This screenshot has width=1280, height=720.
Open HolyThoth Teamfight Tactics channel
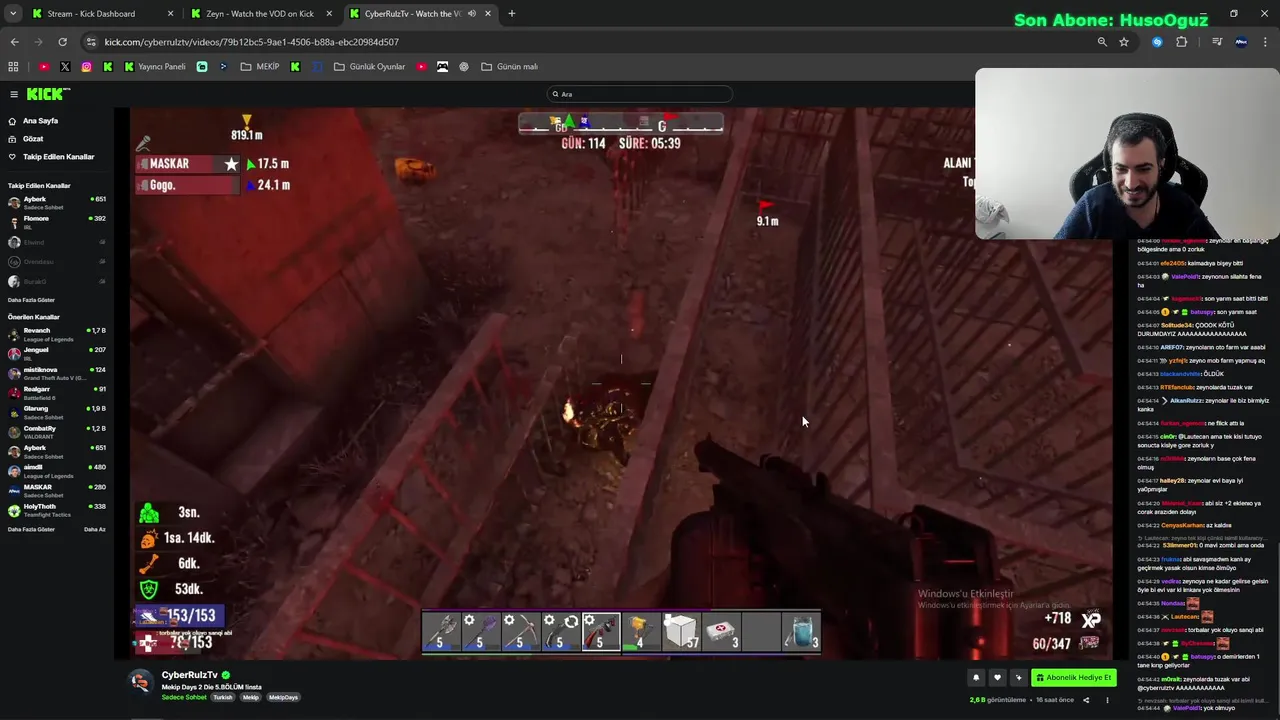pos(57,509)
